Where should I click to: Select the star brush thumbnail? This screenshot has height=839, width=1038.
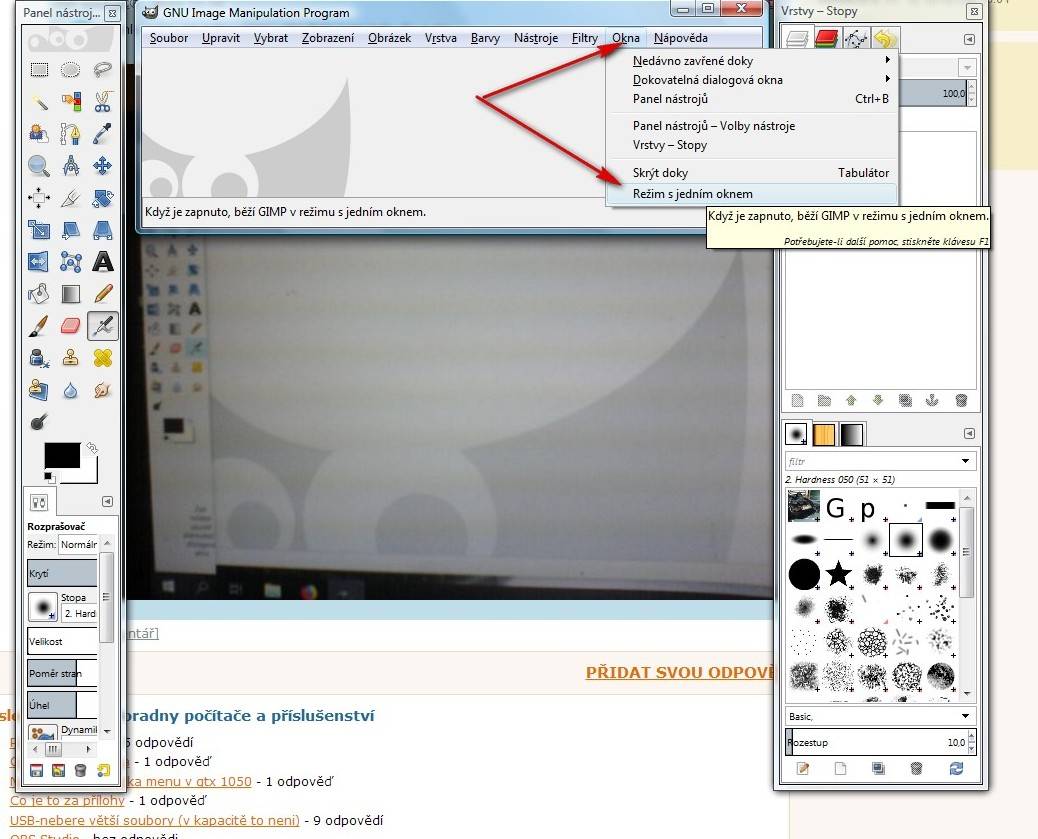(839, 573)
